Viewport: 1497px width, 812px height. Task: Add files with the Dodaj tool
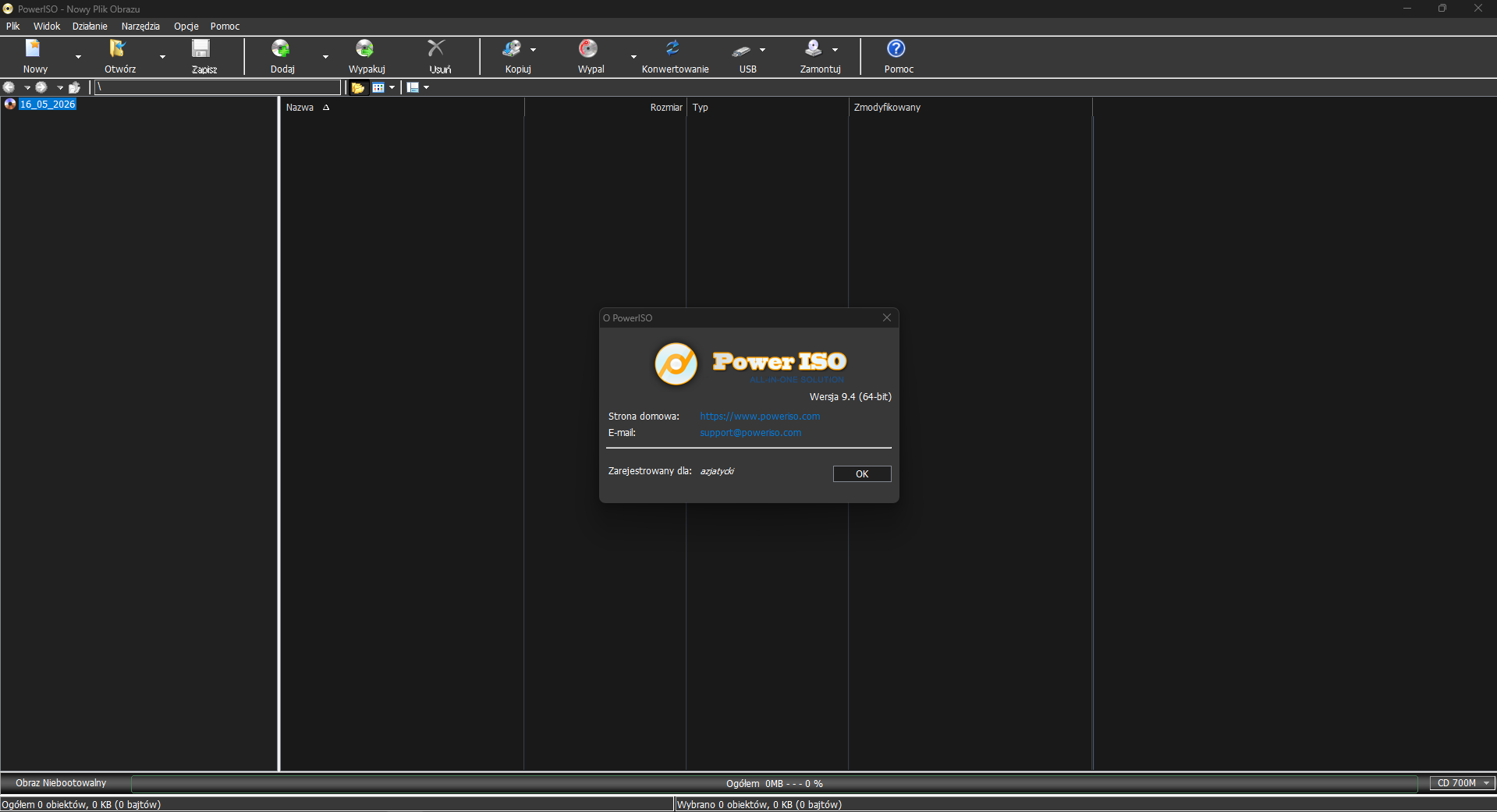(x=282, y=56)
